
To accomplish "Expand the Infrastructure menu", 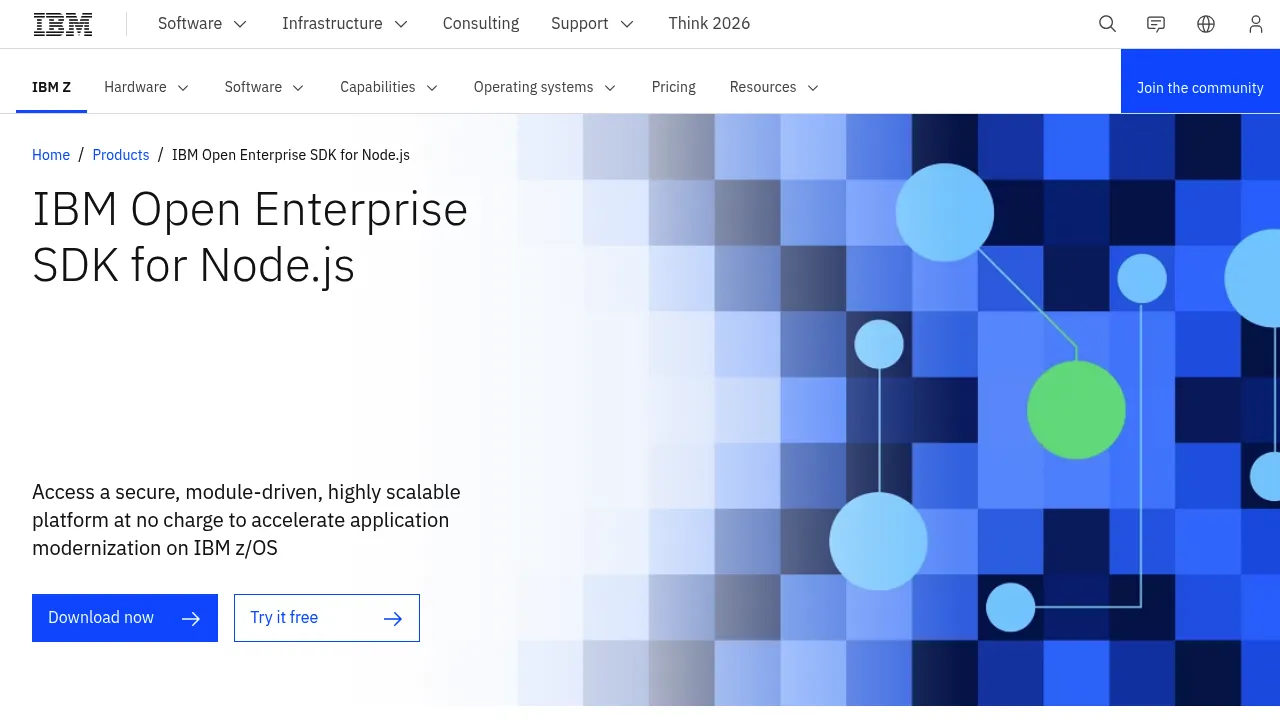I will (345, 24).
